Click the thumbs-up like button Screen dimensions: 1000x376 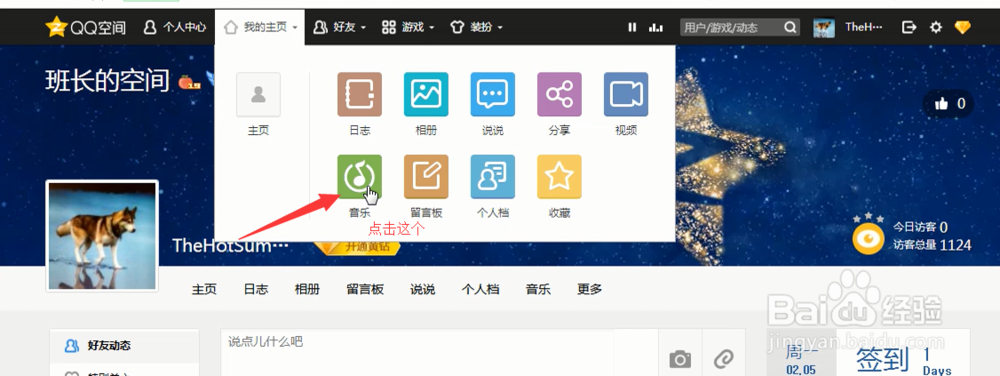click(949, 104)
